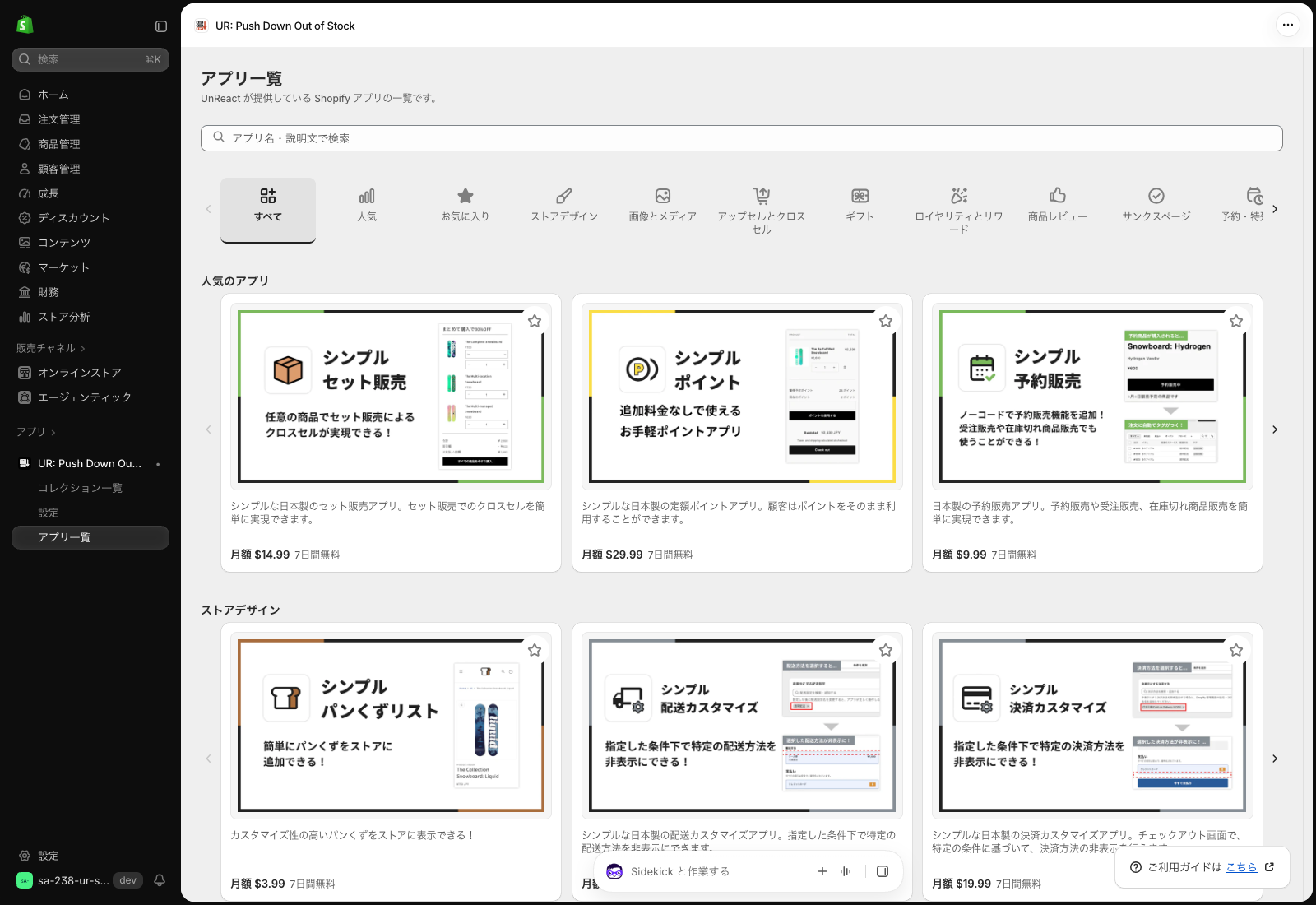Favorite the シンプルポイント app with star
This screenshot has width=1316, height=905.
click(x=886, y=321)
